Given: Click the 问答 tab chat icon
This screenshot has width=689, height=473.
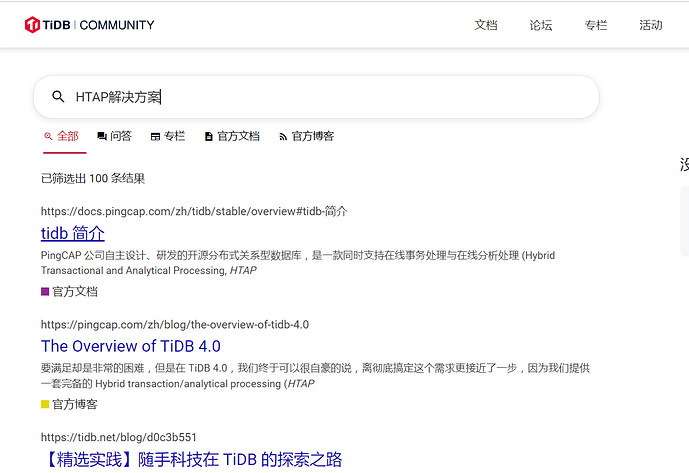Looking at the screenshot, I should [x=102, y=136].
